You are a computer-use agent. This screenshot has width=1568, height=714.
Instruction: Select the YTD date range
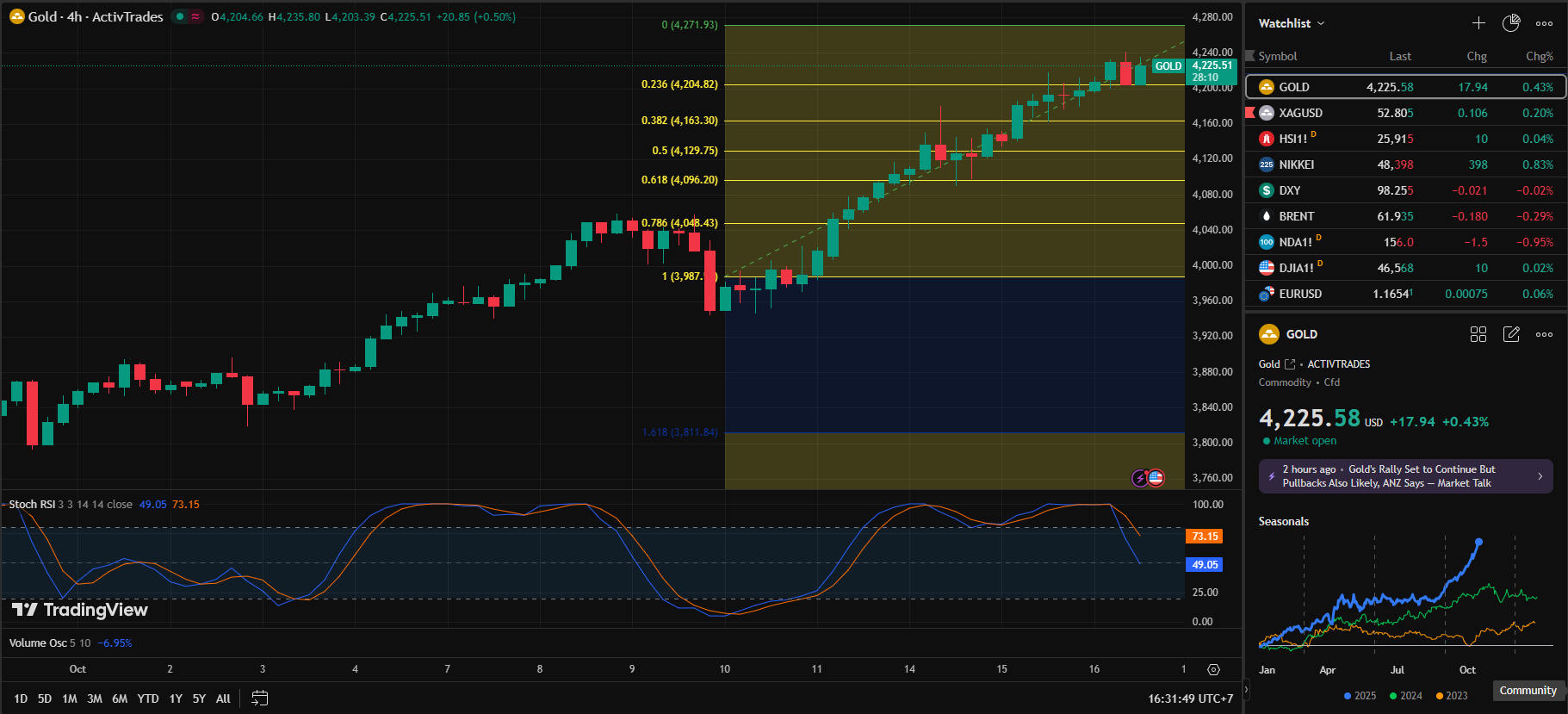click(148, 698)
